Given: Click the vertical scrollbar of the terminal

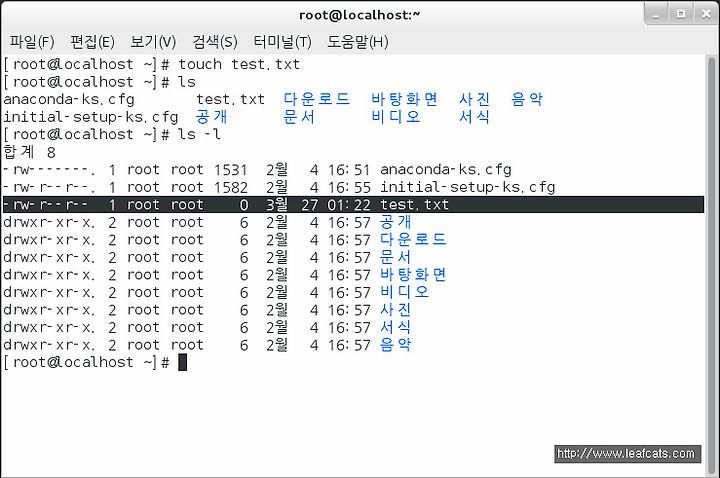Looking at the screenshot, I should [711, 264].
